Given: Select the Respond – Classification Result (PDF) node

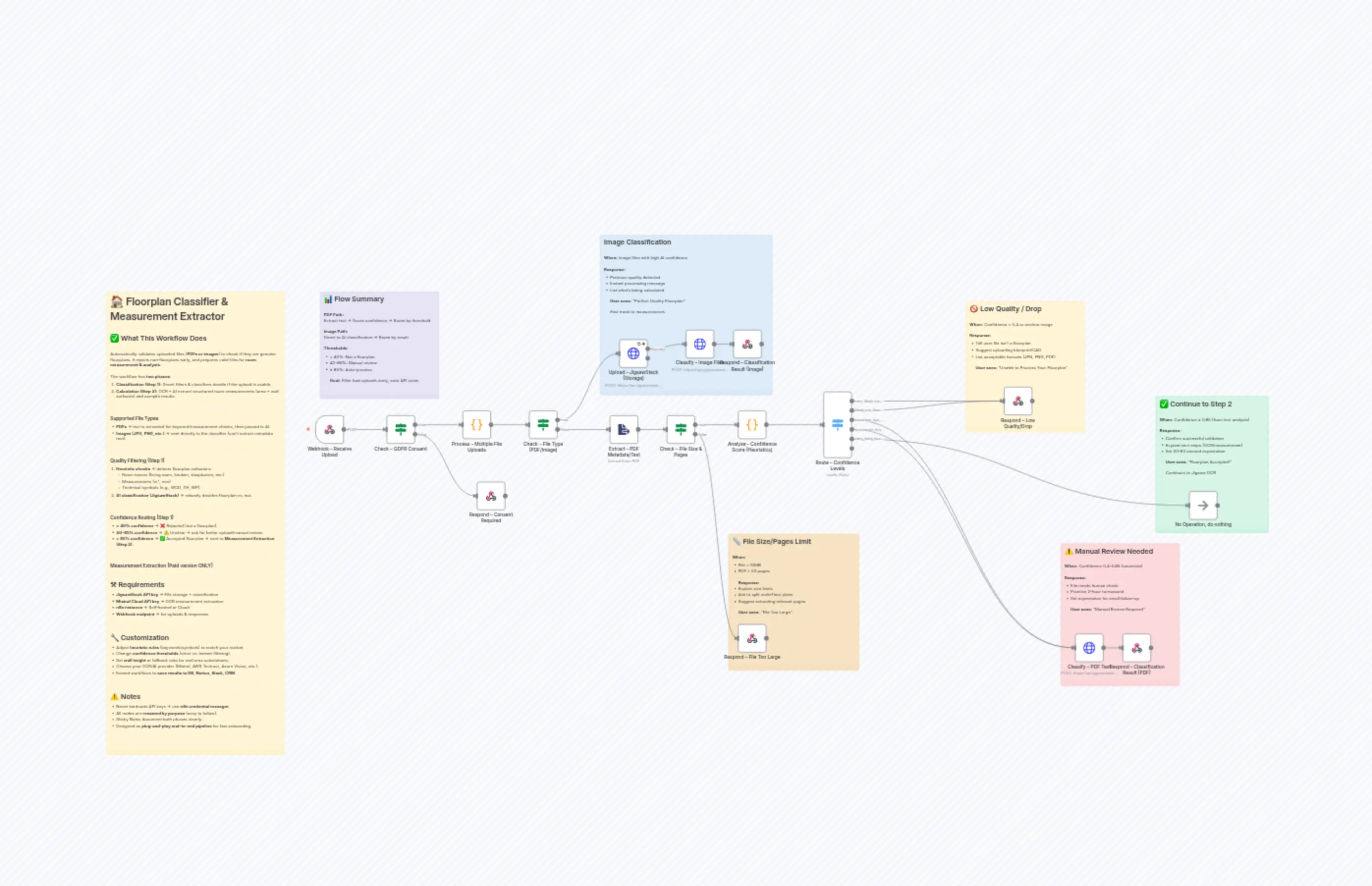Looking at the screenshot, I should [1136, 649].
